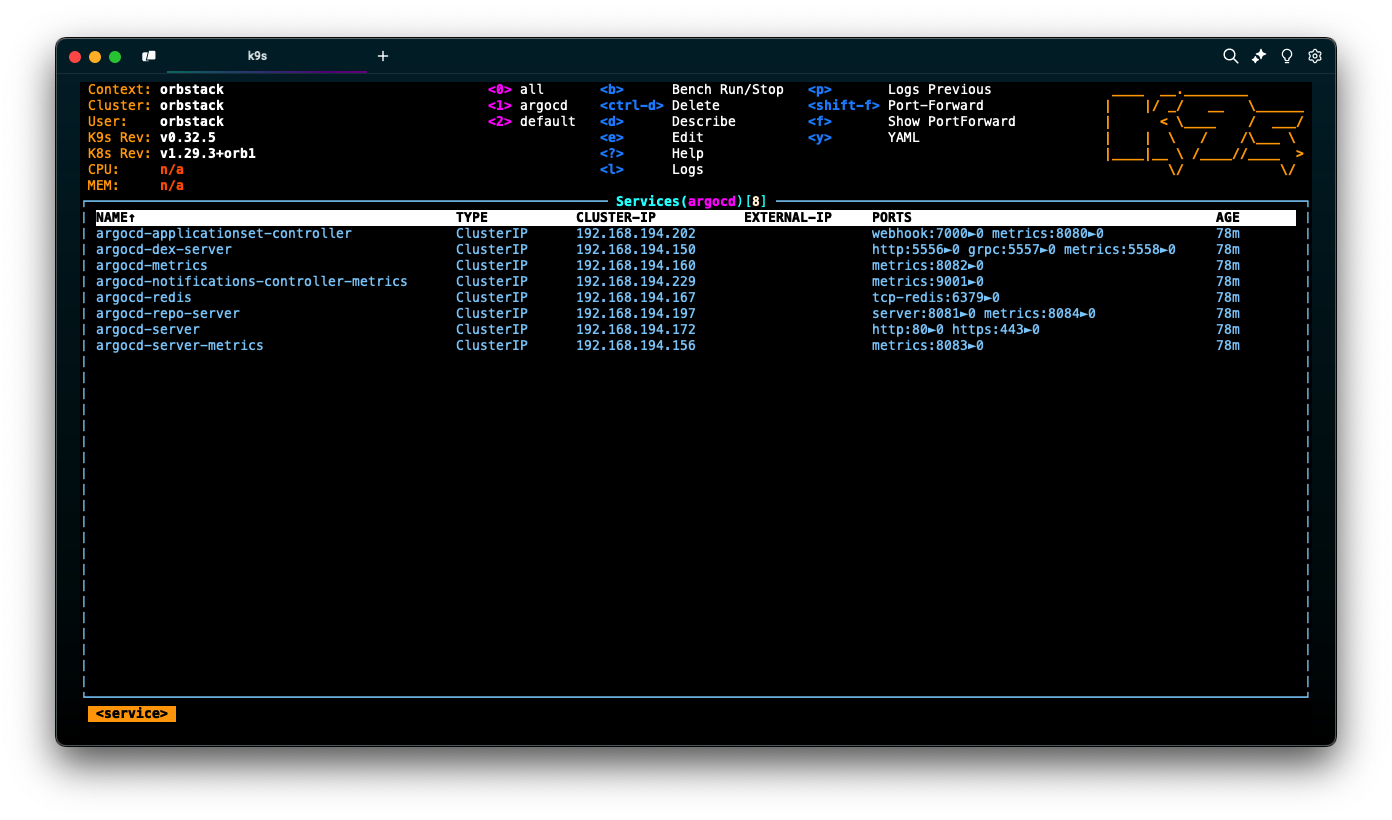Select the <2> default namespace shortcut
Image resolution: width=1392 pixels, height=820 pixels.
[532, 121]
